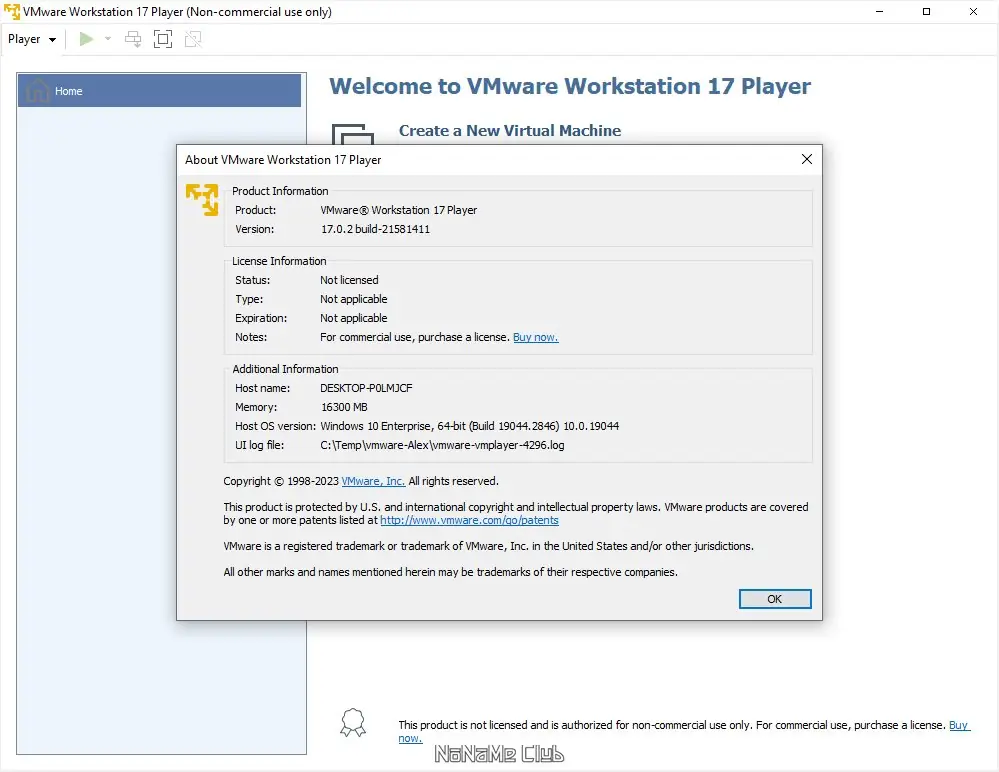Close the About VMware Workstation dialog
999x772 pixels.
point(807,159)
